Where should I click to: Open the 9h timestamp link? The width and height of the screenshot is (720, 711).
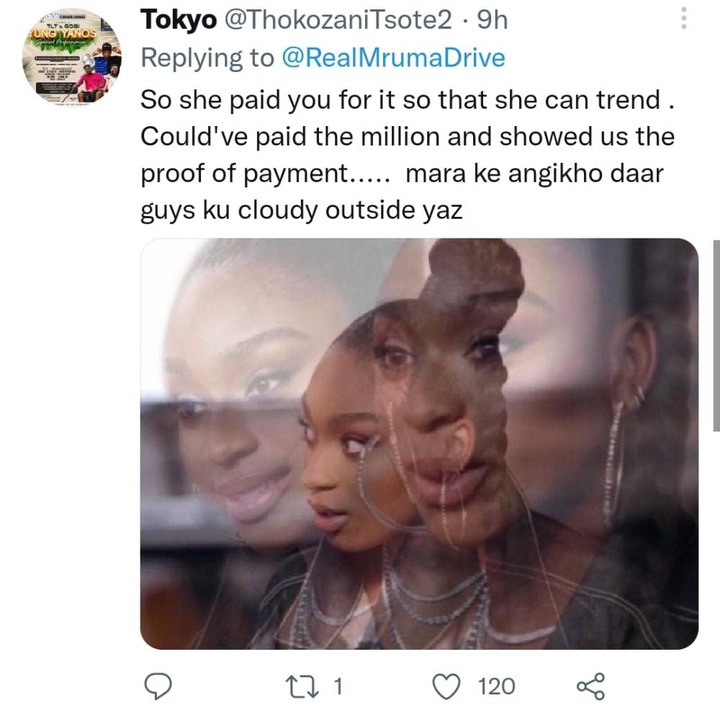click(492, 20)
